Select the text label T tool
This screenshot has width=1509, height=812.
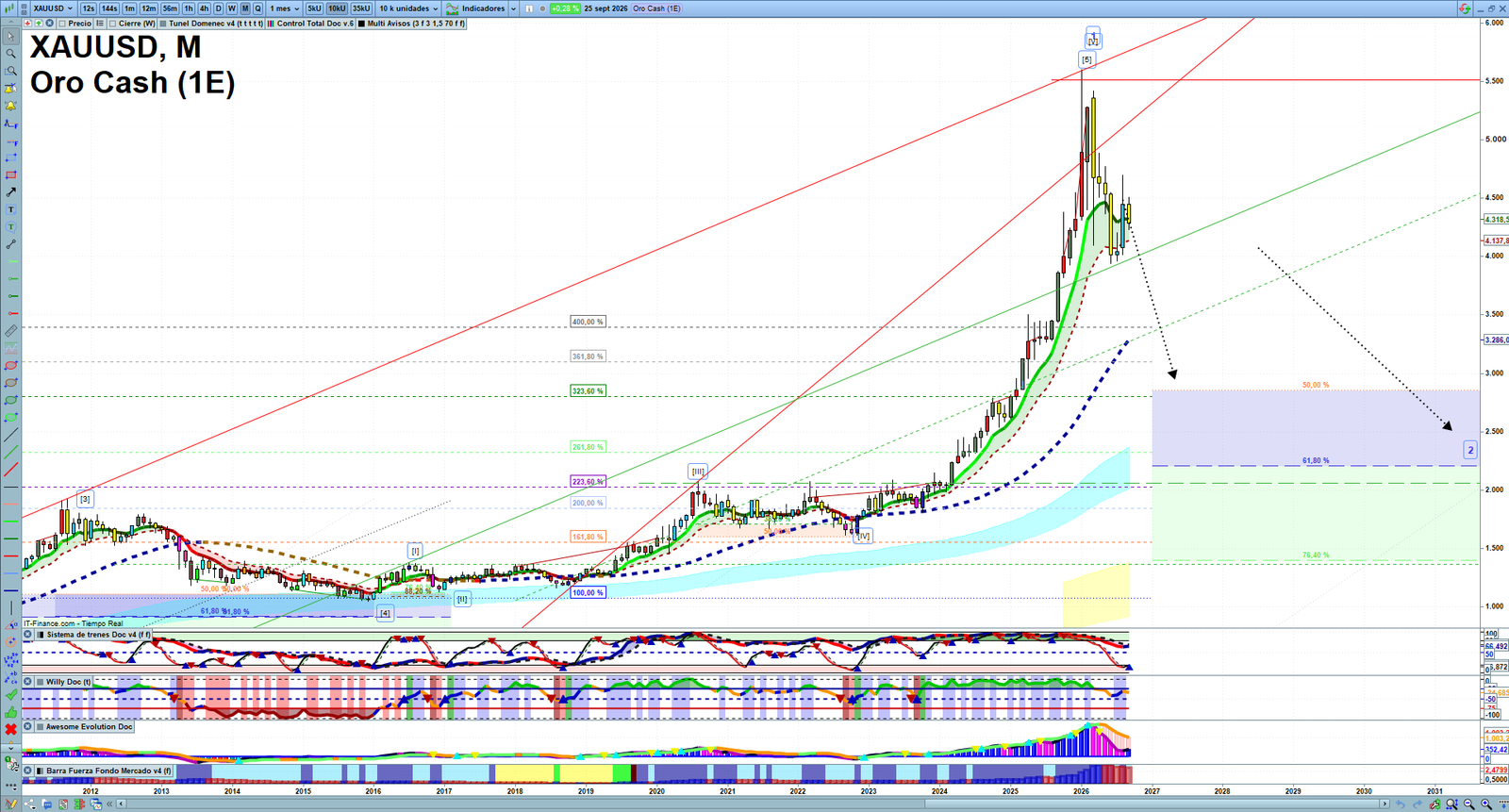(x=11, y=209)
